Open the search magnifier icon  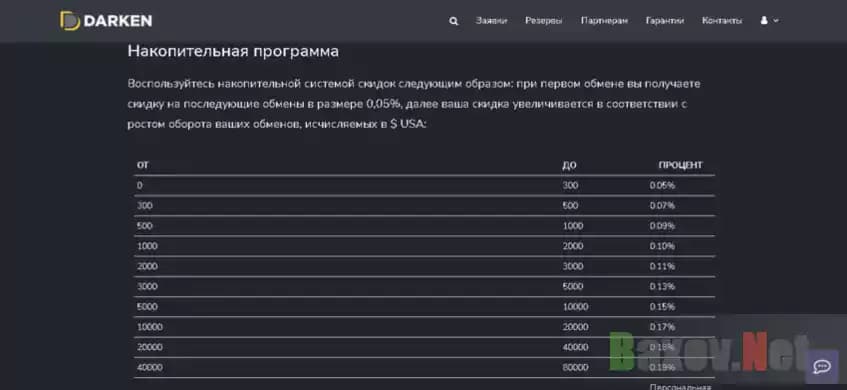point(454,21)
